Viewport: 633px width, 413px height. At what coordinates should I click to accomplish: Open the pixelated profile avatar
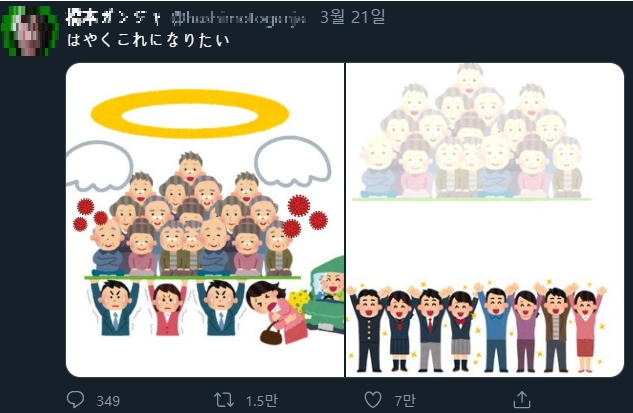tap(29, 31)
